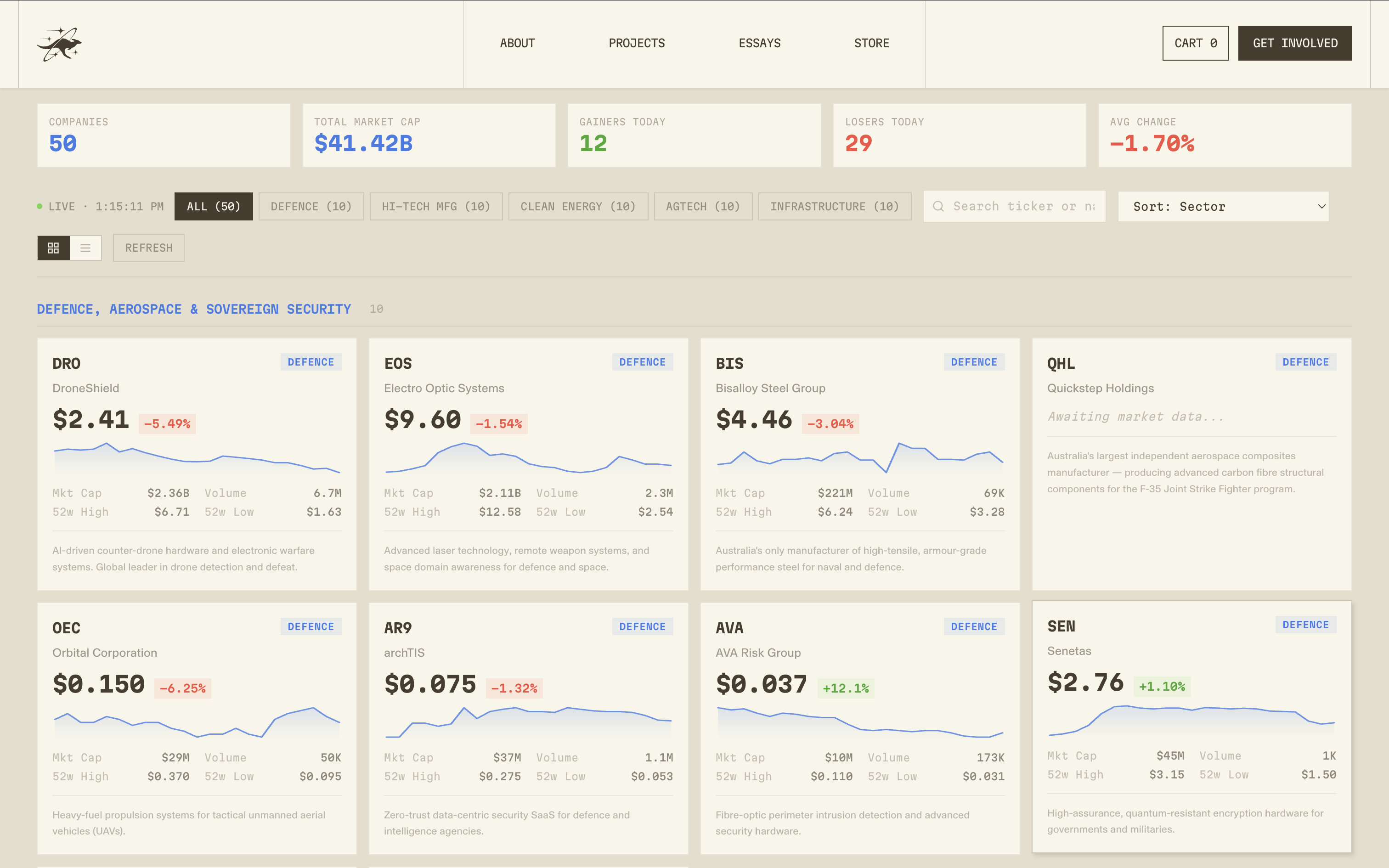Open the SEN Senetas card
This screenshot has height=868, width=1389.
[x=1191, y=727]
